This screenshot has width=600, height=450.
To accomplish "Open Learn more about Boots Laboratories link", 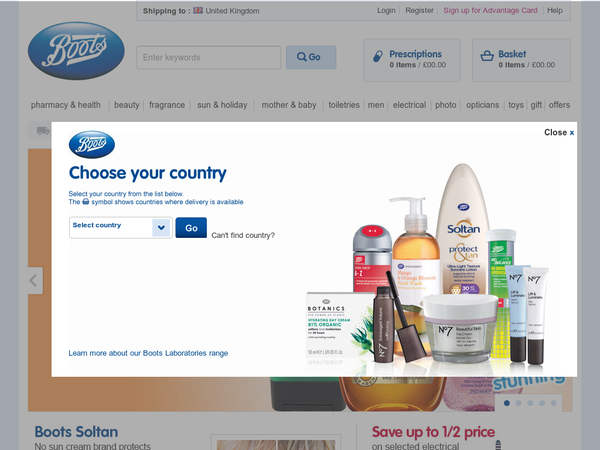I will [148, 353].
